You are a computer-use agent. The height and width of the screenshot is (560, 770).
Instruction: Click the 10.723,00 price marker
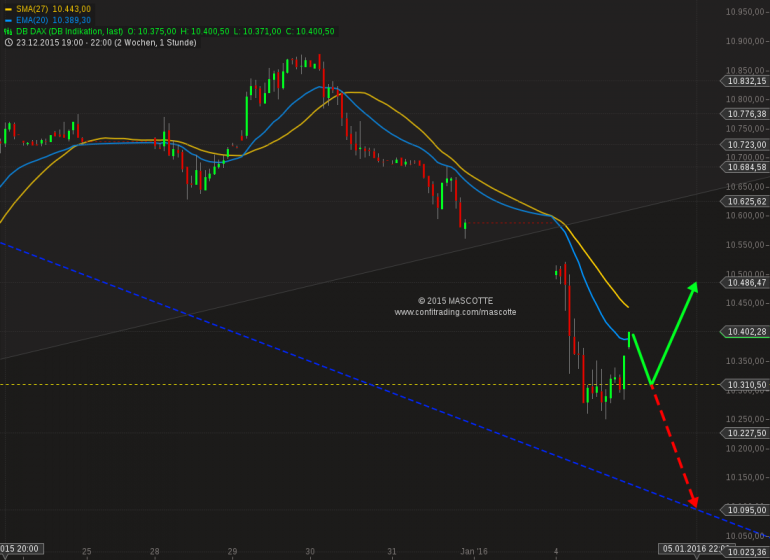[x=745, y=145]
